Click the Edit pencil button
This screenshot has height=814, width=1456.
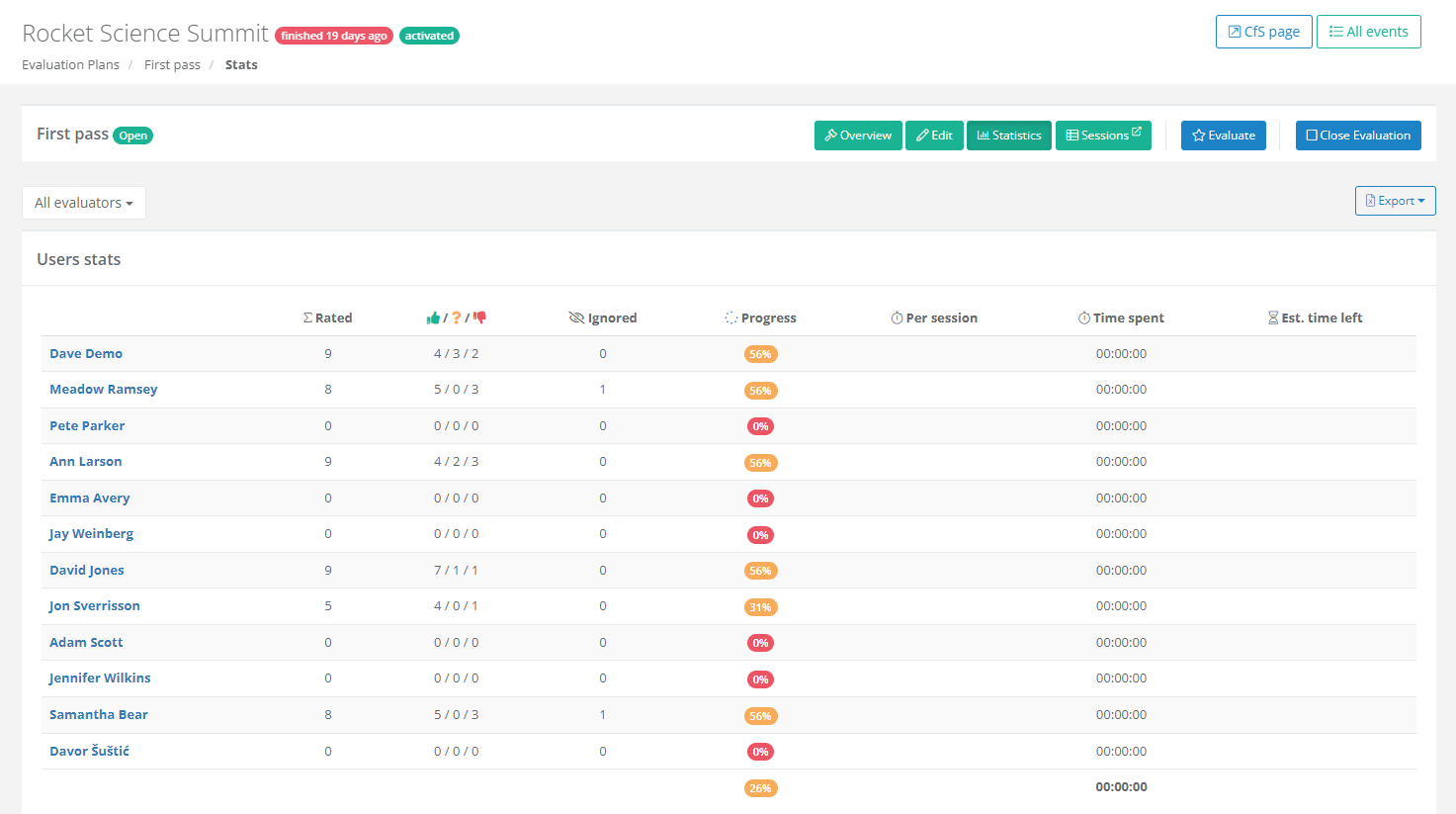pyautogui.click(x=934, y=136)
